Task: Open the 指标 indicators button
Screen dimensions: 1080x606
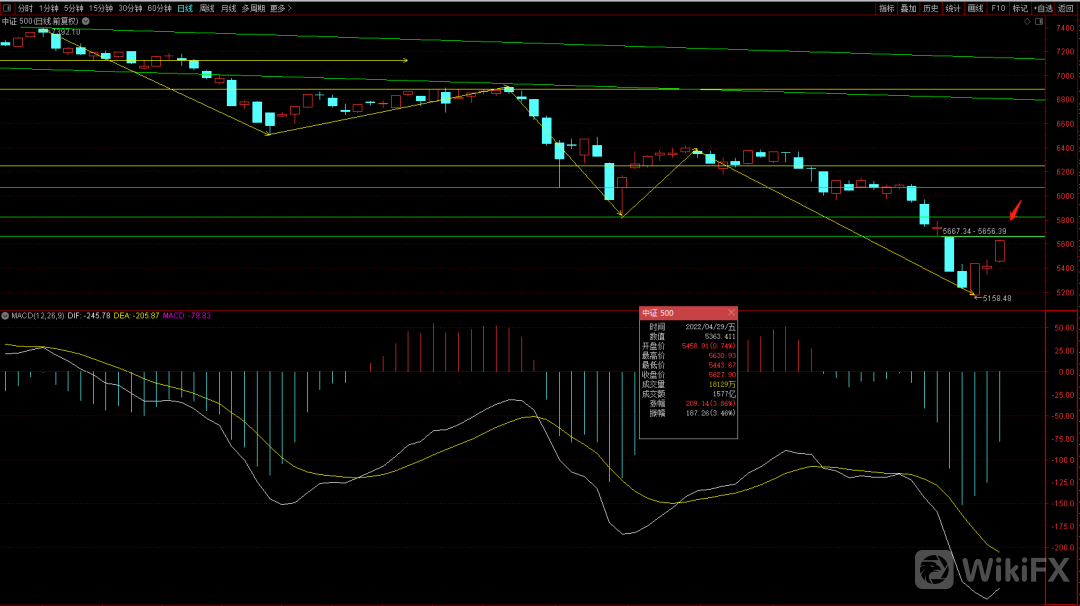Action: coord(886,8)
